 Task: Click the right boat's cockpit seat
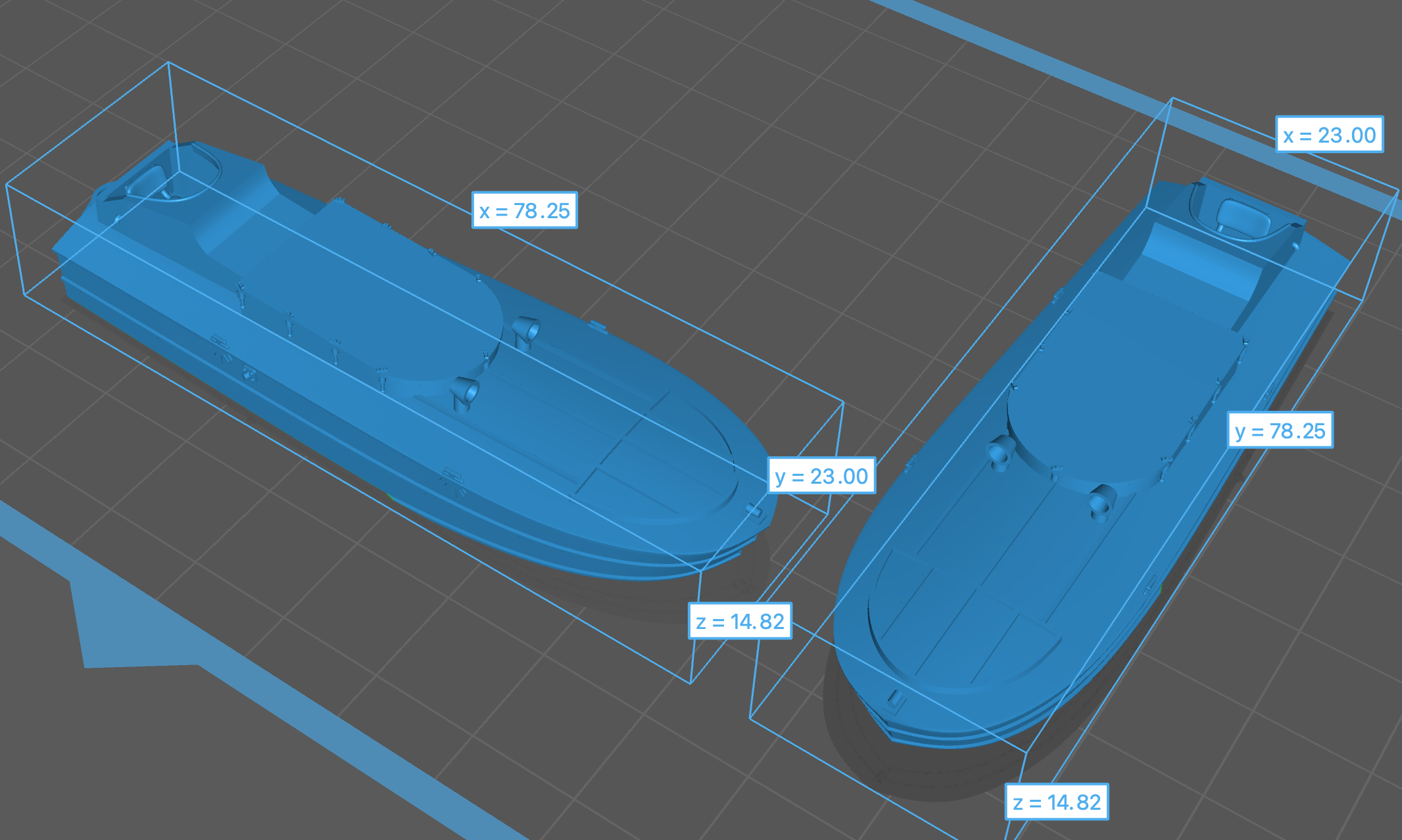1243,216
